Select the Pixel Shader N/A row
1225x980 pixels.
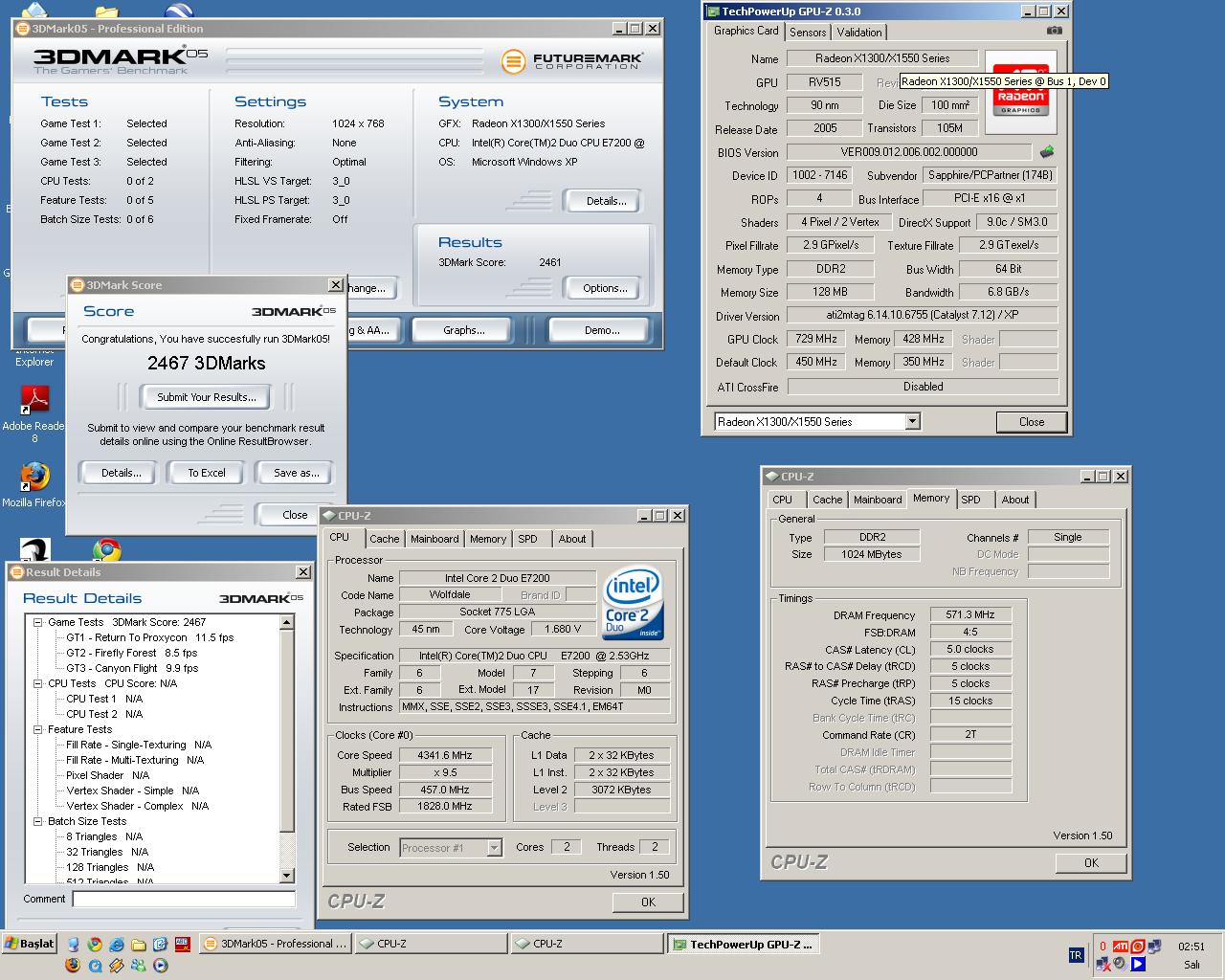click(x=107, y=775)
